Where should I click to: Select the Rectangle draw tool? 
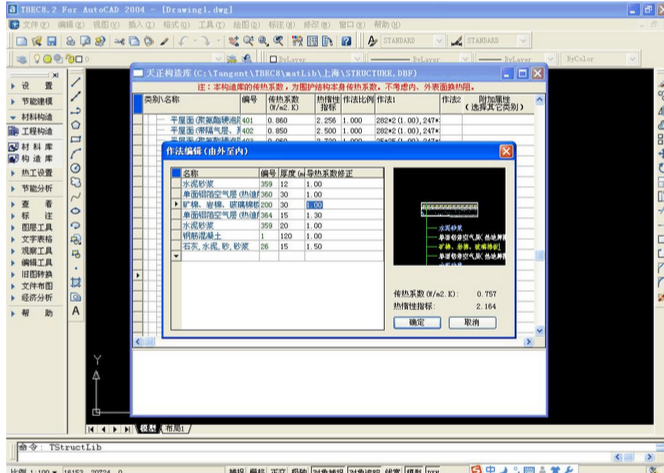pos(76,139)
